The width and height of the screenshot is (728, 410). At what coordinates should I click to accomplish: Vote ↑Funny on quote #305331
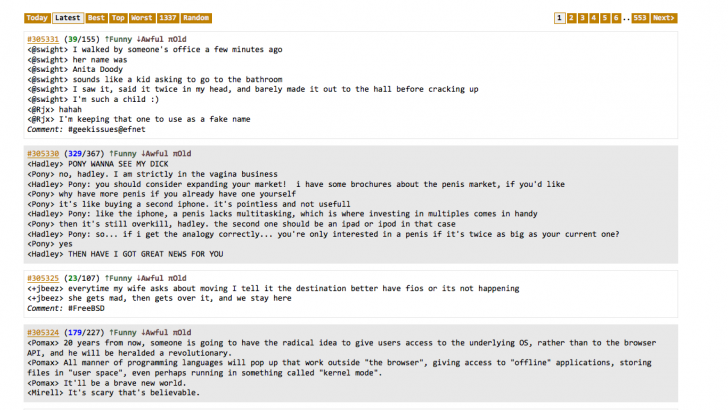point(118,39)
